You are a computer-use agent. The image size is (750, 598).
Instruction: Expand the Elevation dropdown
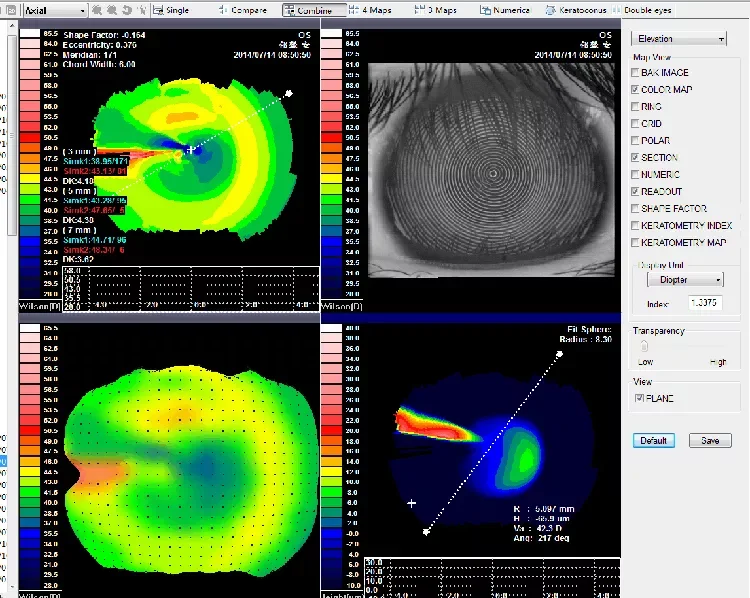tap(677, 38)
